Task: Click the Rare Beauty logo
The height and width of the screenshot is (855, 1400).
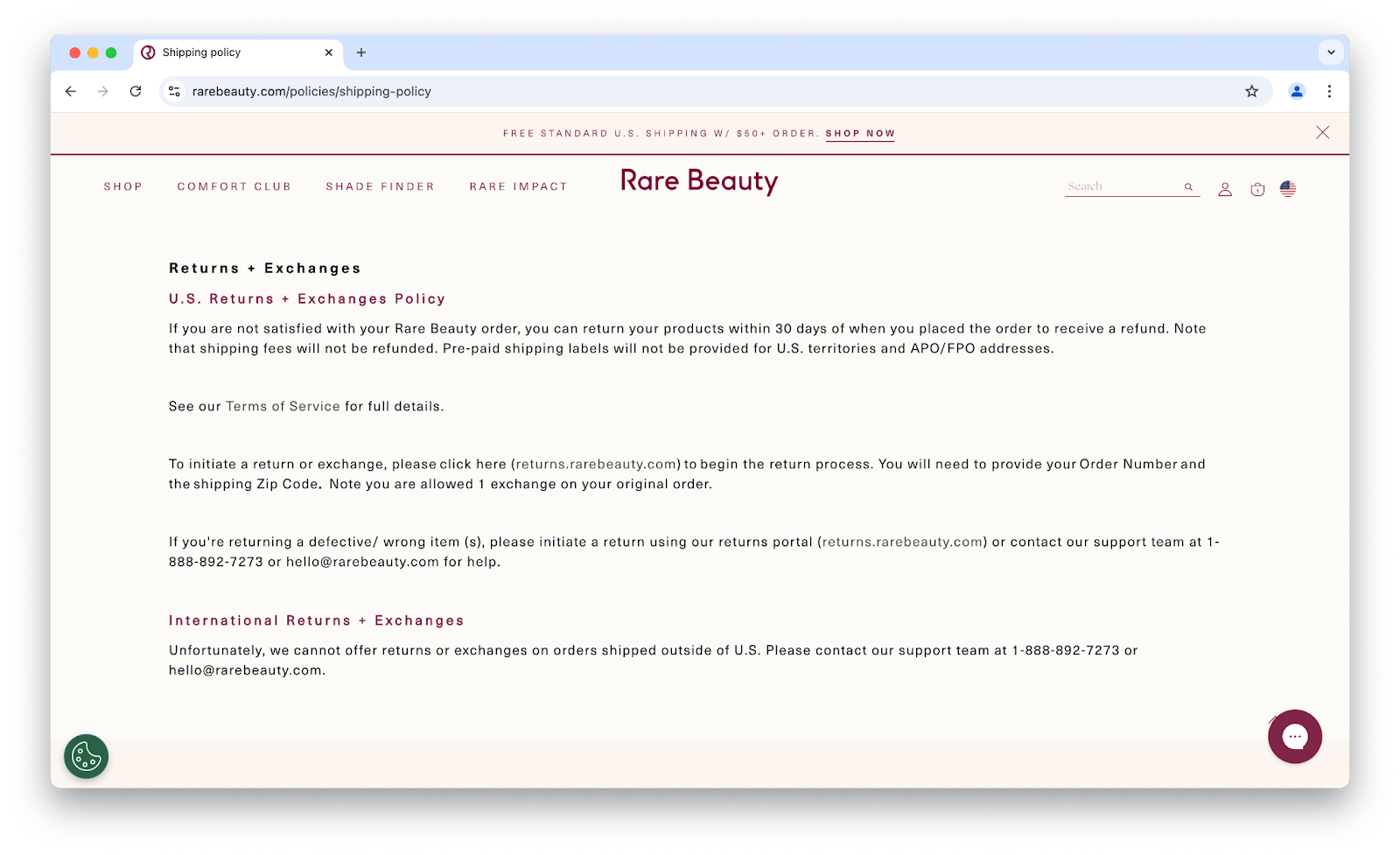Action: (699, 181)
